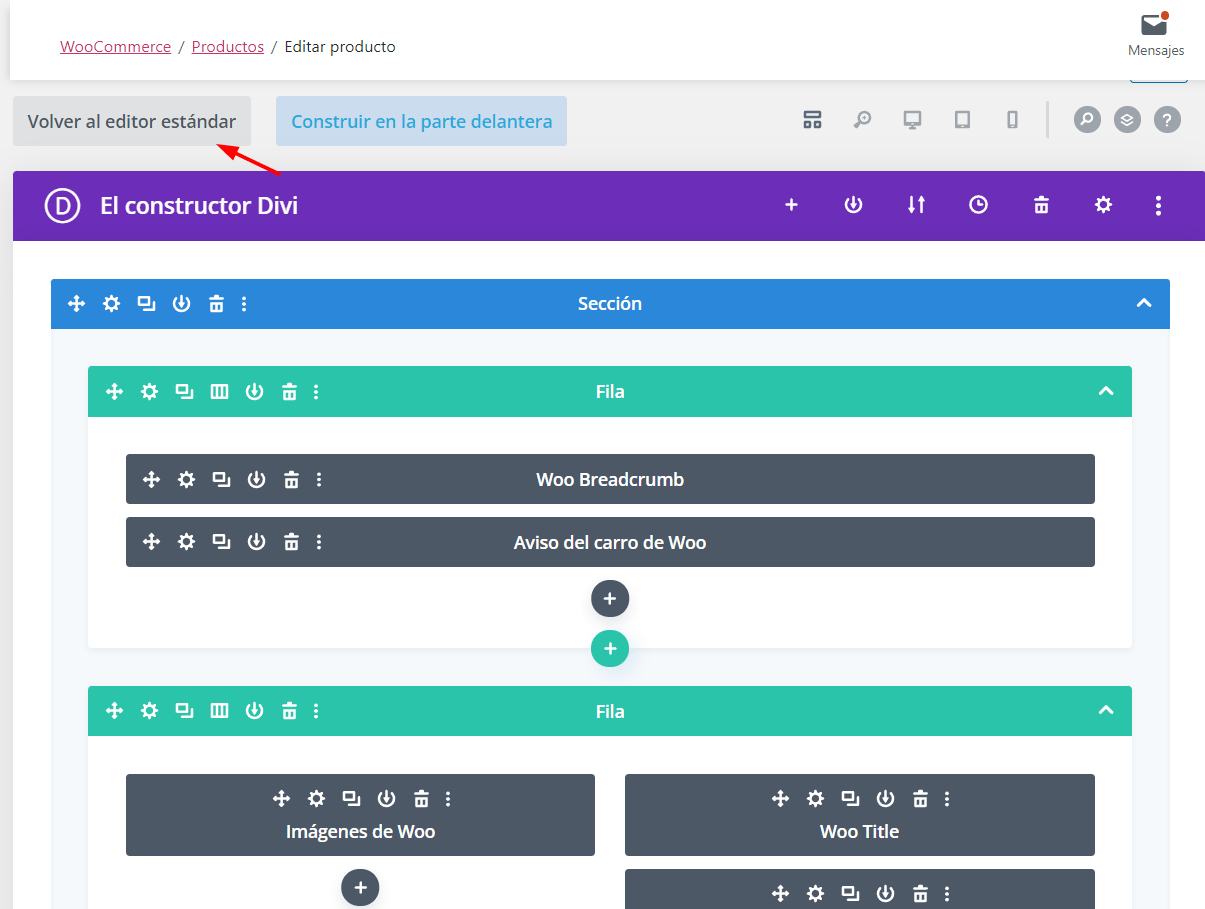Click the power icon in Divi header
Screen dimensions: 1205x909
coord(853,205)
